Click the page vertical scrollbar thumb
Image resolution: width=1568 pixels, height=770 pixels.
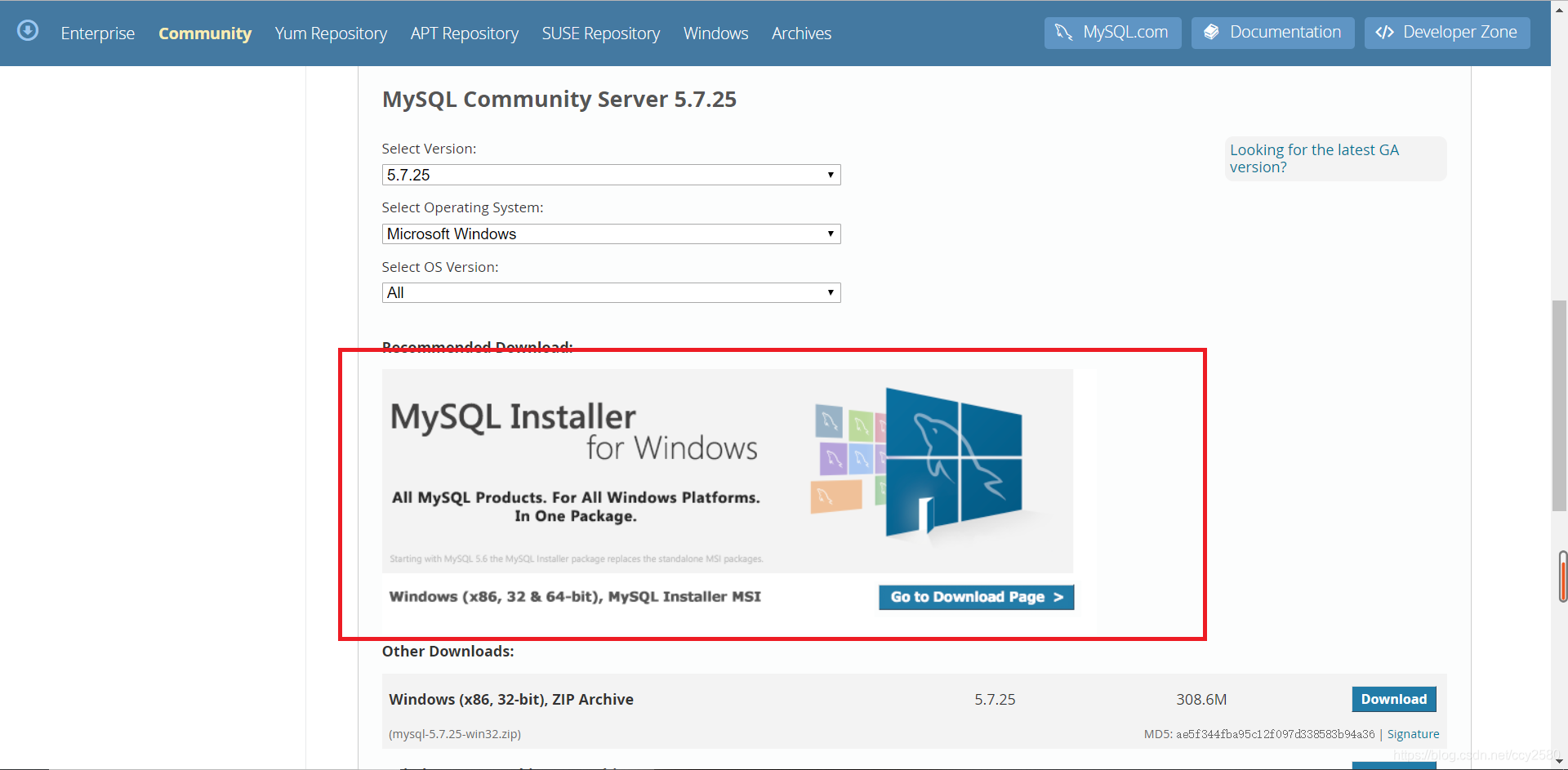coord(1559,406)
